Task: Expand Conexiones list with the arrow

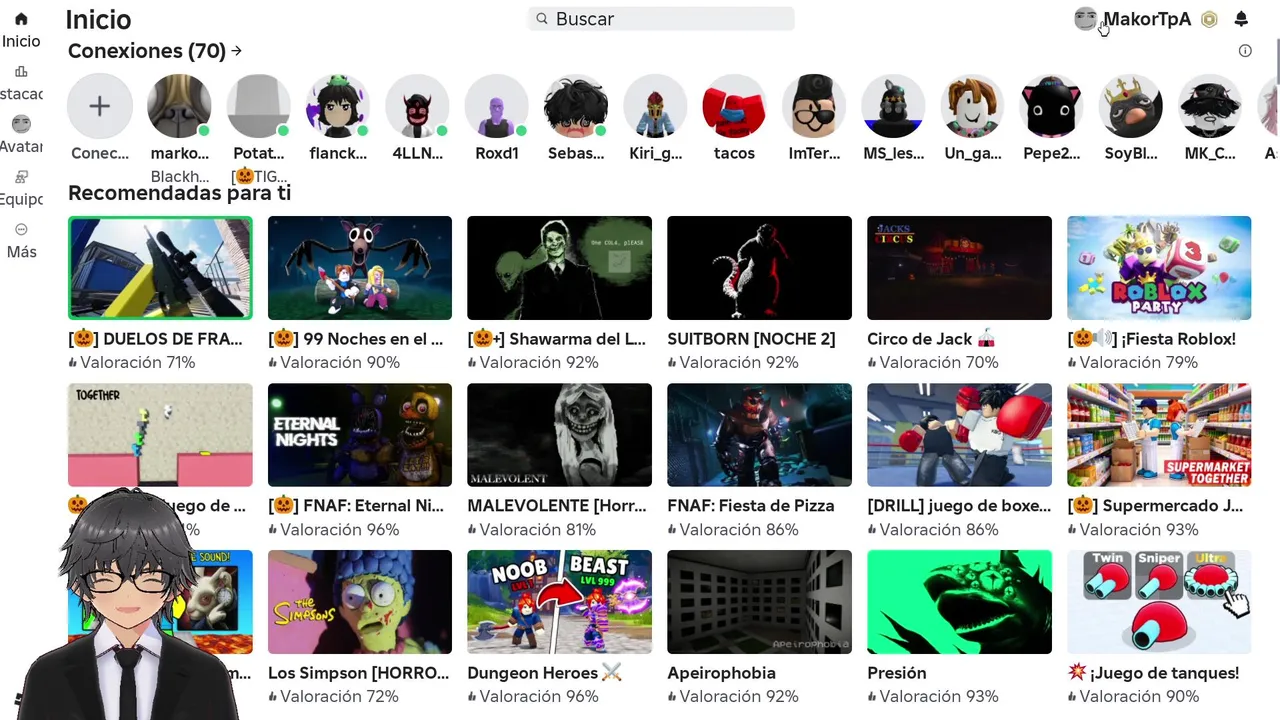Action: coord(237,51)
